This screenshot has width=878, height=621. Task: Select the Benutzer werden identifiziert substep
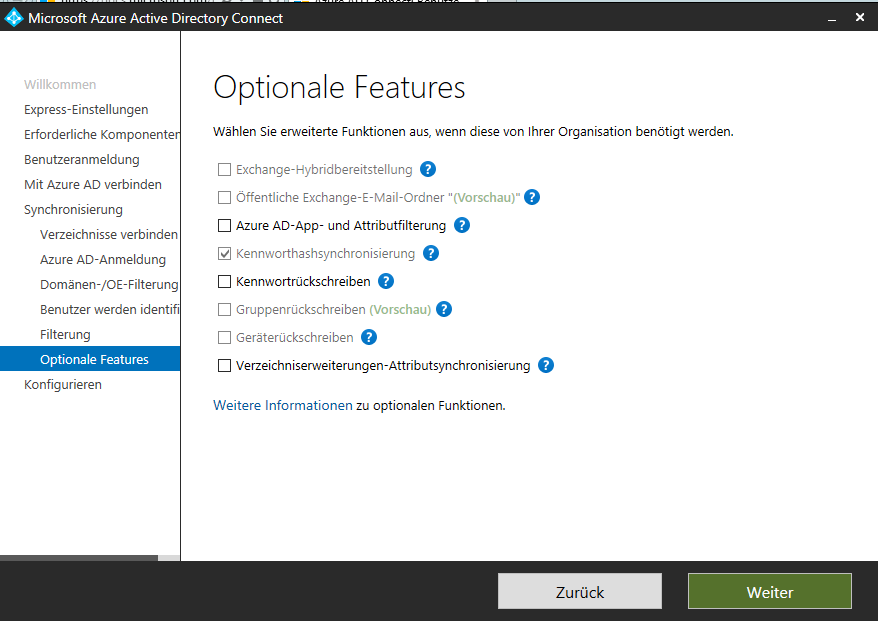(x=110, y=310)
